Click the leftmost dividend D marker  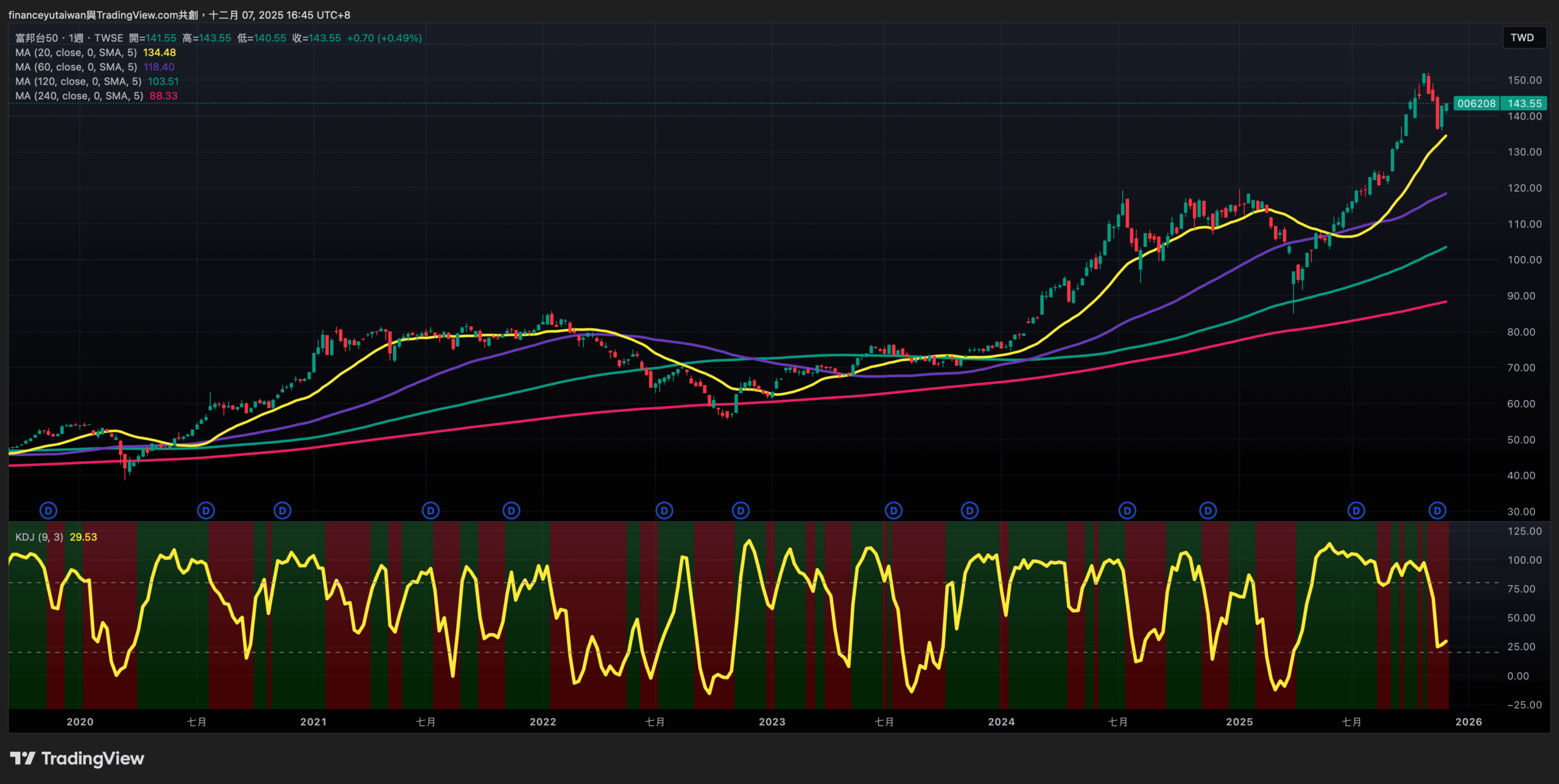[48, 511]
